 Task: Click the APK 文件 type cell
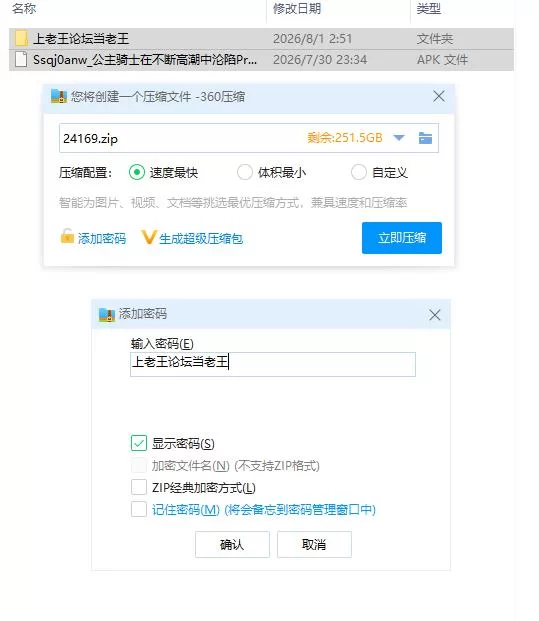click(442, 60)
